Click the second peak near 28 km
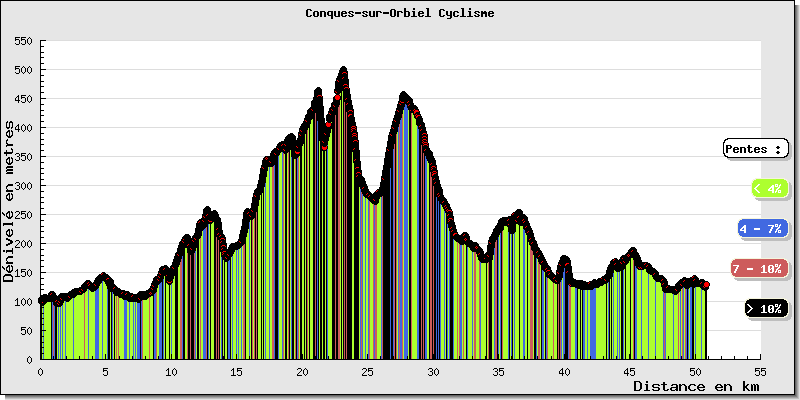This screenshot has width=800, height=400. (x=405, y=97)
